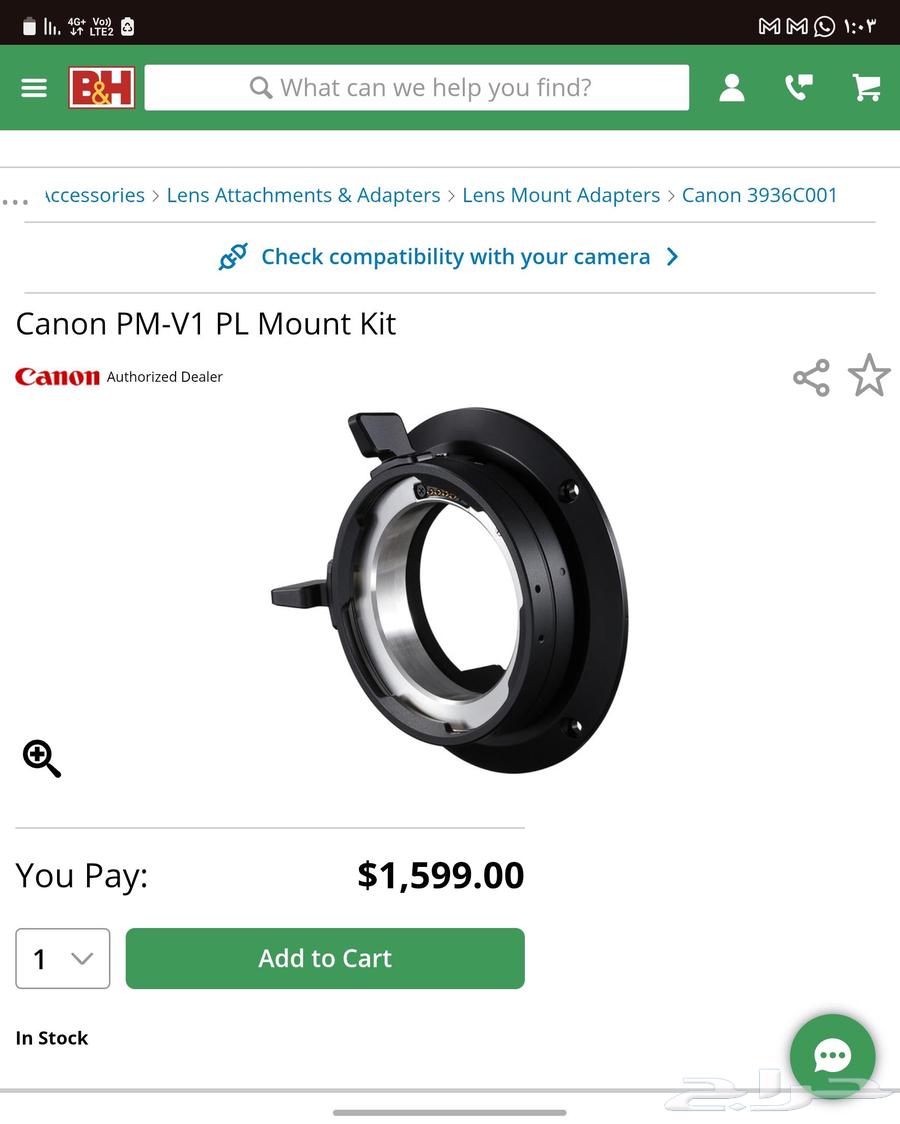900x1124 pixels.
Task: Click the Add to Cart button
Action: (x=324, y=958)
